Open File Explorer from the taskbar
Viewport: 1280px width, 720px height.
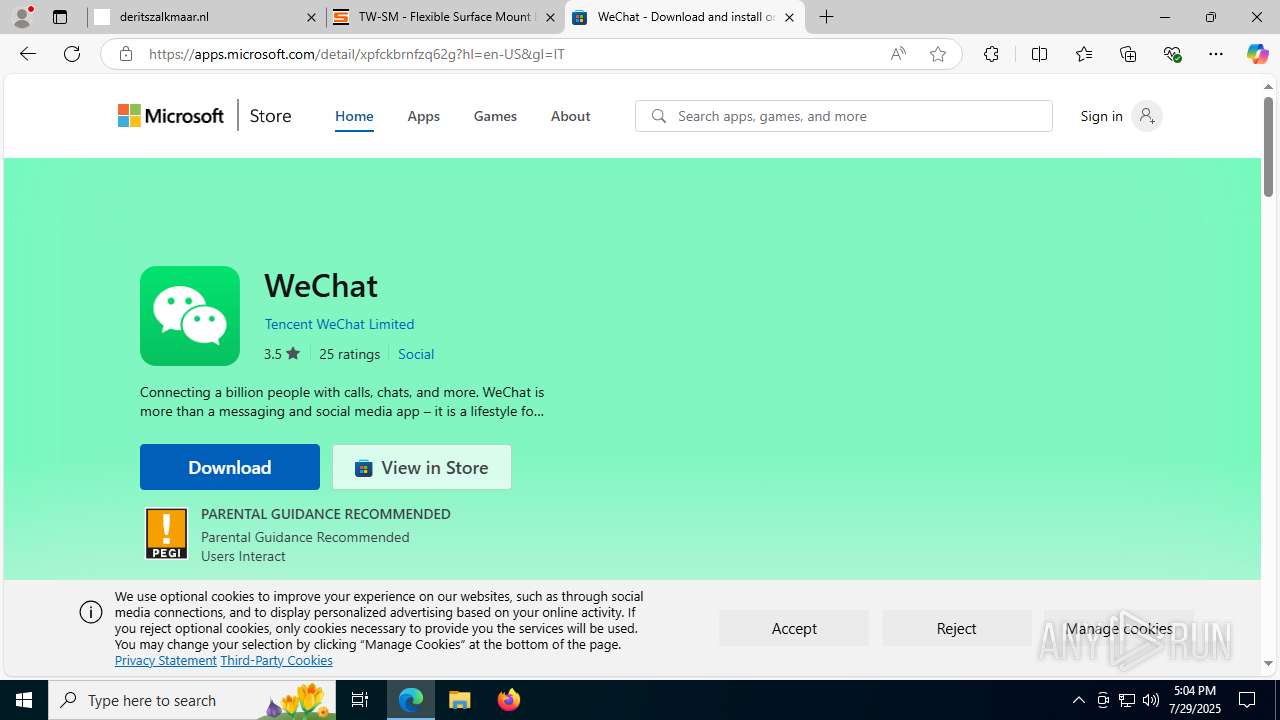coord(460,700)
